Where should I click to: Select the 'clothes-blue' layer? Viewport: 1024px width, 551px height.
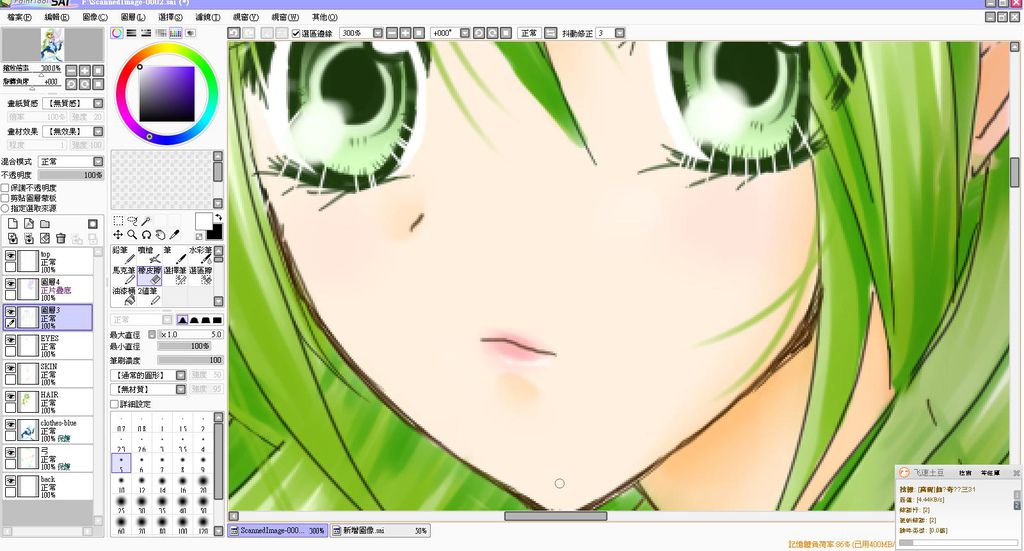(48, 430)
